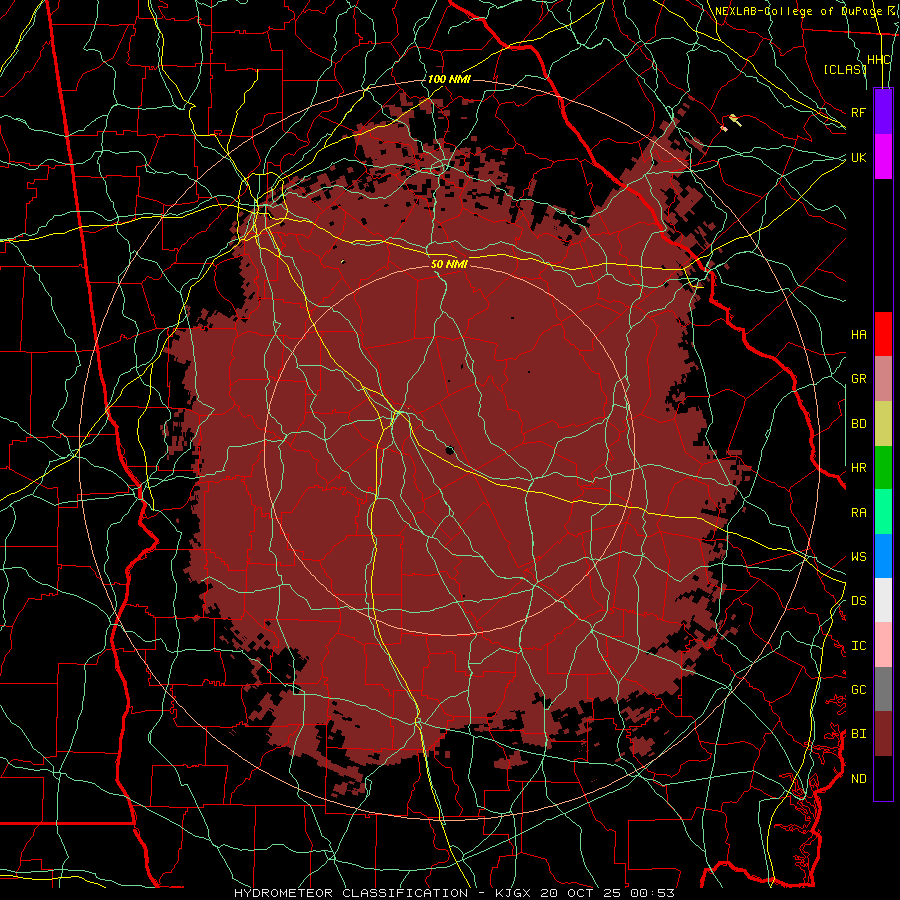Click the UK legend label
900x900 pixels.
click(x=858, y=157)
